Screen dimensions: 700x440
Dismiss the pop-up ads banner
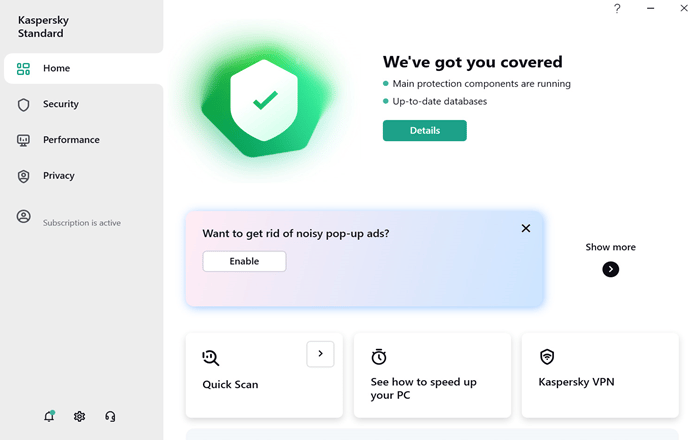click(526, 228)
